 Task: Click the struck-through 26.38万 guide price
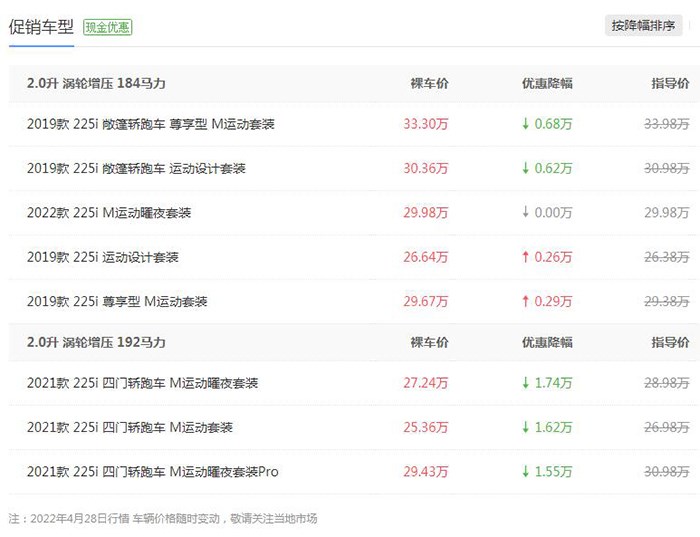(x=667, y=257)
